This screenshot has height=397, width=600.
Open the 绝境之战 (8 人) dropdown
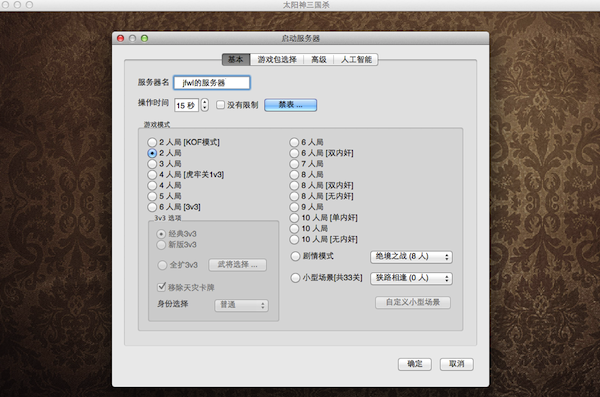411,256
